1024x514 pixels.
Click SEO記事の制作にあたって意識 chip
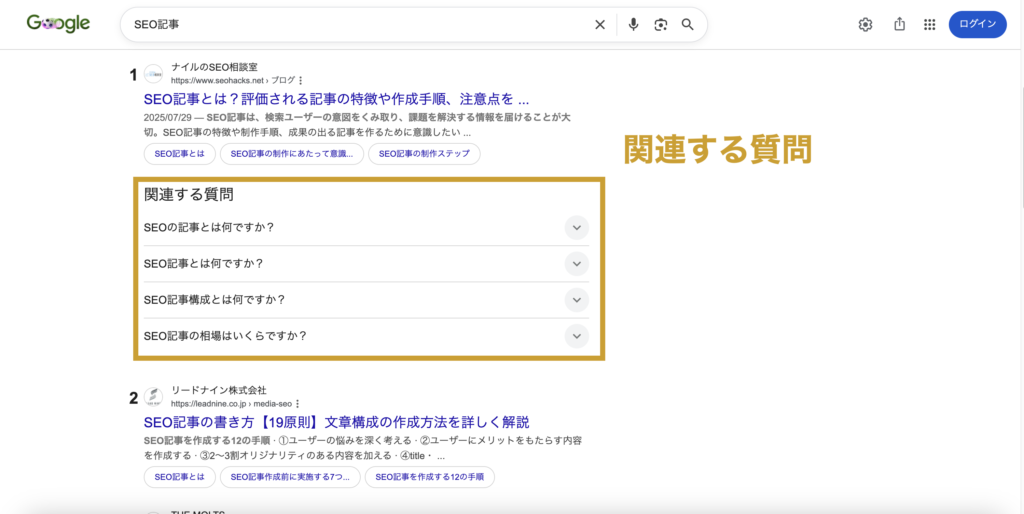tap(292, 154)
